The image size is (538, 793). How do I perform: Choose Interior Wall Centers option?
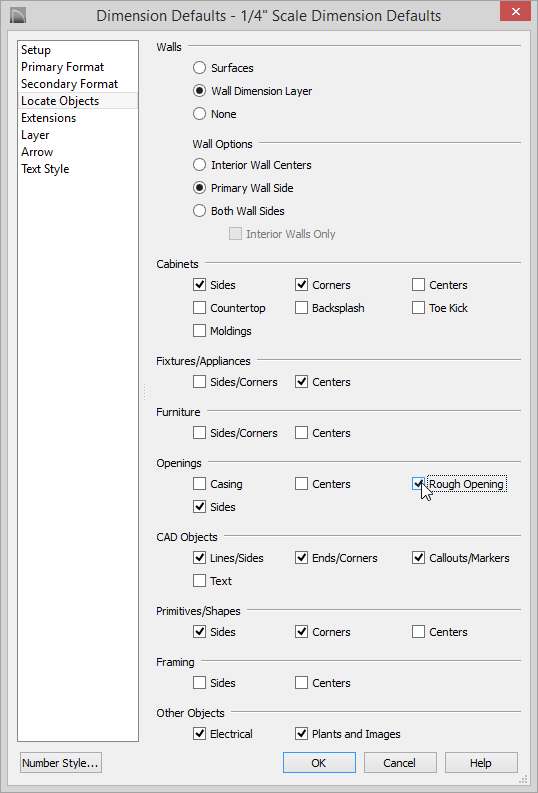click(199, 165)
